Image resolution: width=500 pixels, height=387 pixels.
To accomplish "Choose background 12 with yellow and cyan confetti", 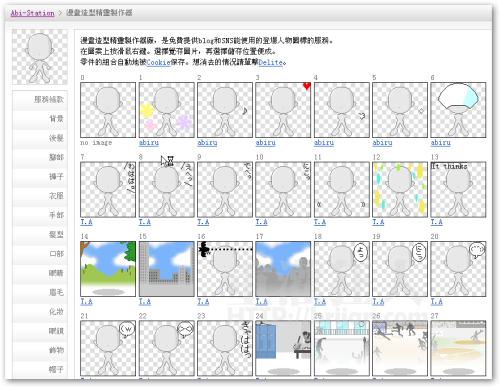I will [400, 190].
